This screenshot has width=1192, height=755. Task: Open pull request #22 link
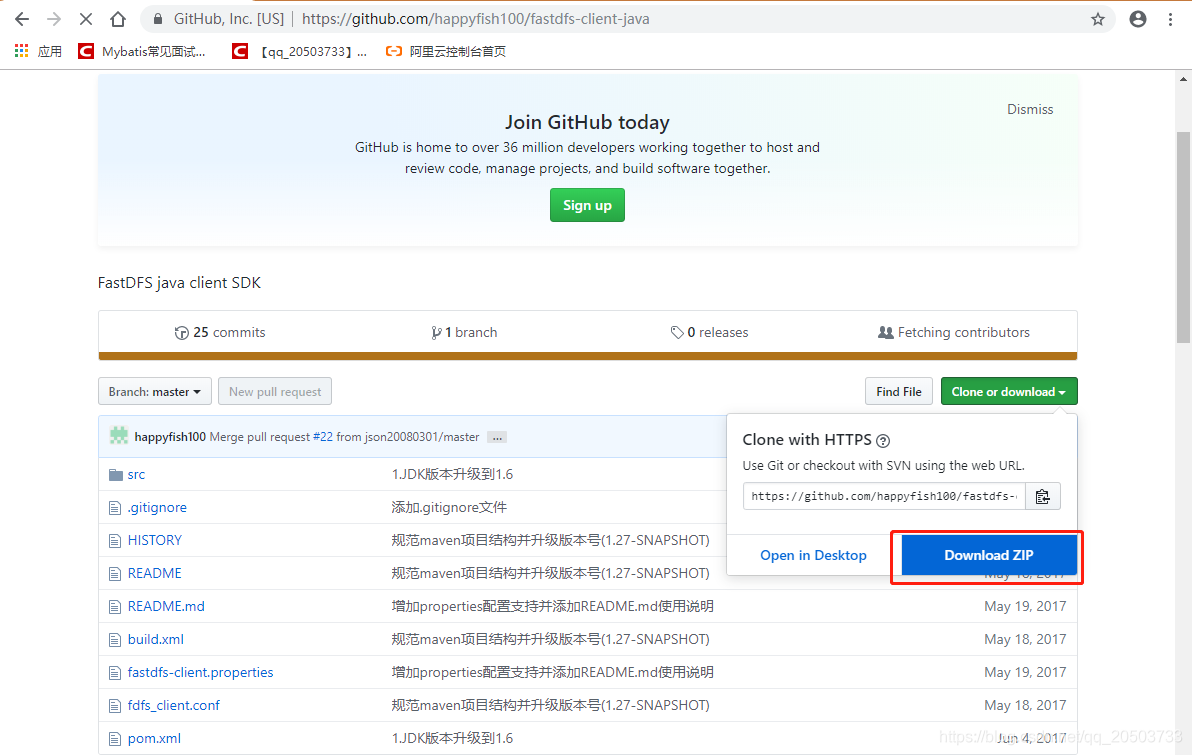(323, 436)
